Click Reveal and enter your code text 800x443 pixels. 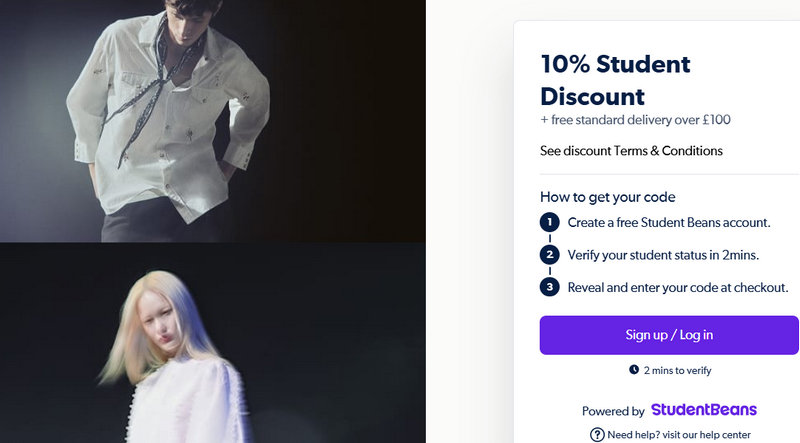(x=678, y=287)
